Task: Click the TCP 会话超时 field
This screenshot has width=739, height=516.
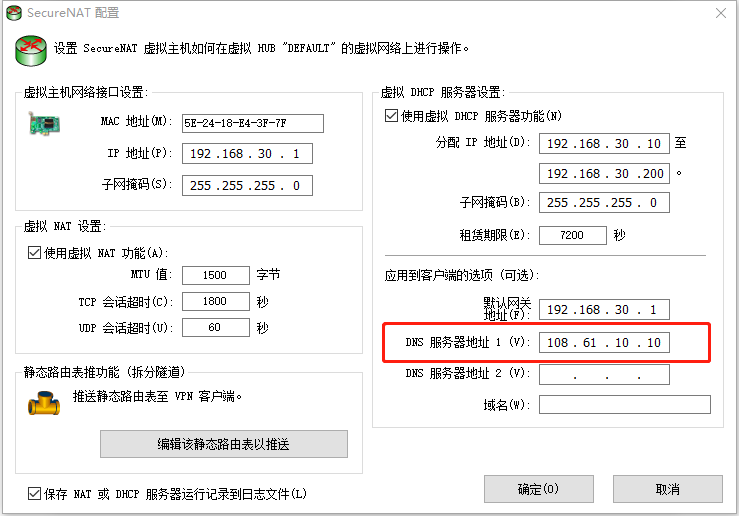Action: [x=215, y=302]
